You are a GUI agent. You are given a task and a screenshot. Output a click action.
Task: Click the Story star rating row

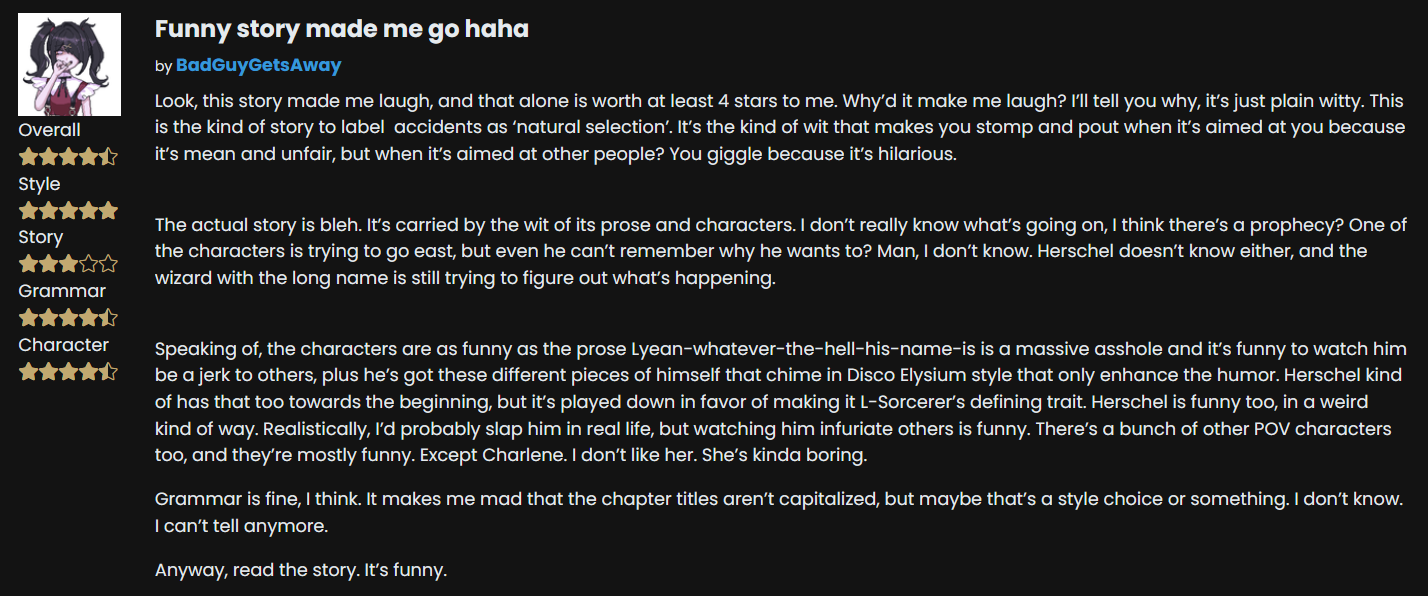[68, 264]
